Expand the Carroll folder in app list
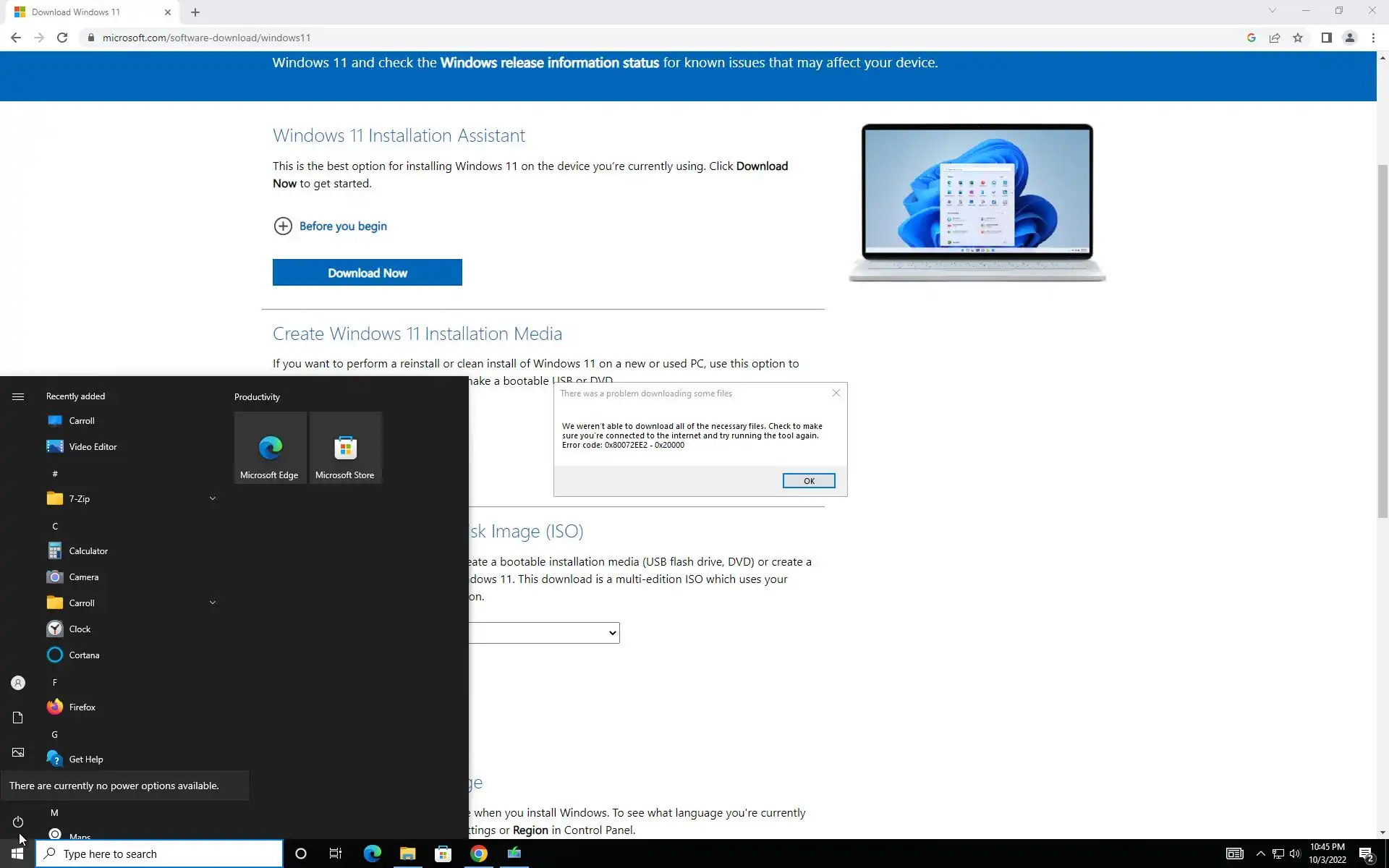 pyautogui.click(x=212, y=603)
